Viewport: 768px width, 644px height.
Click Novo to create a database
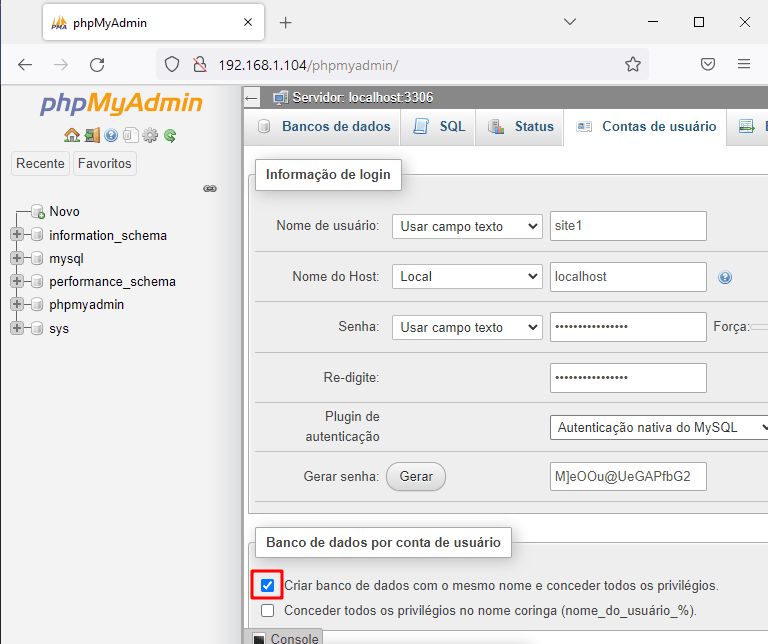click(x=64, y=212)
